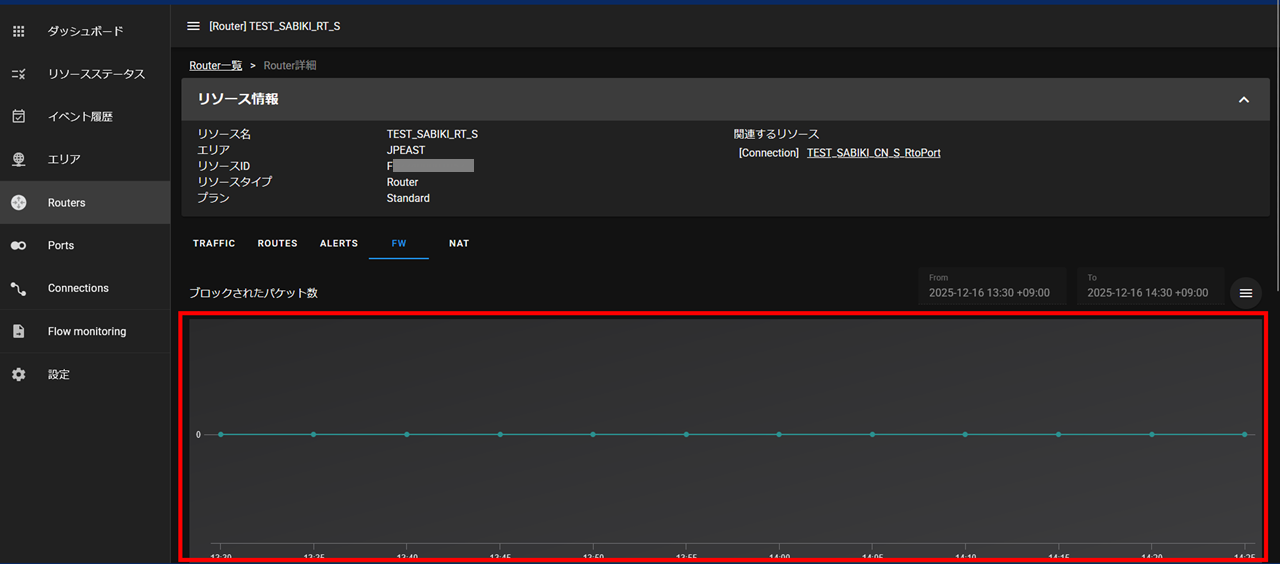Click the Routers icon in sidebar
Screen dimensions: 1280x564
point(18,203)
